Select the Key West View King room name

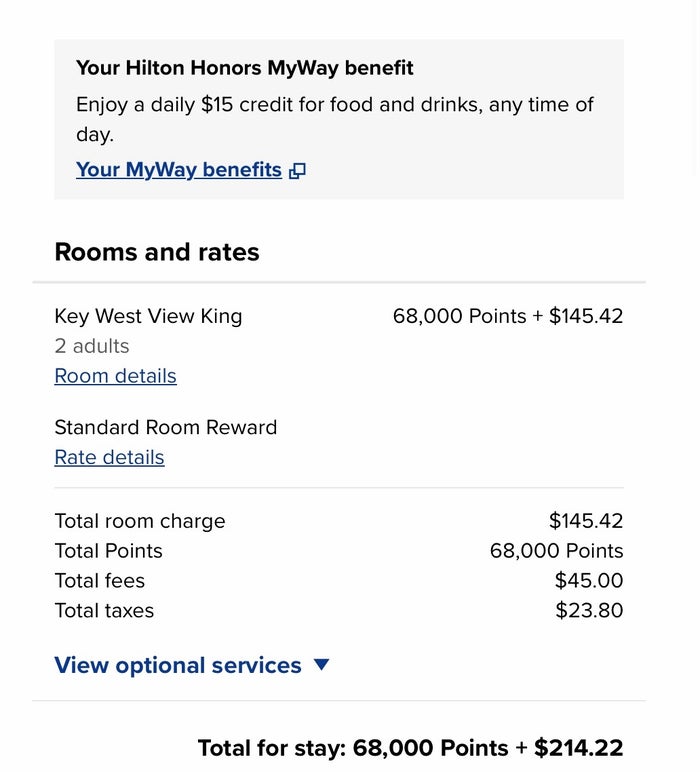point(148,316)
